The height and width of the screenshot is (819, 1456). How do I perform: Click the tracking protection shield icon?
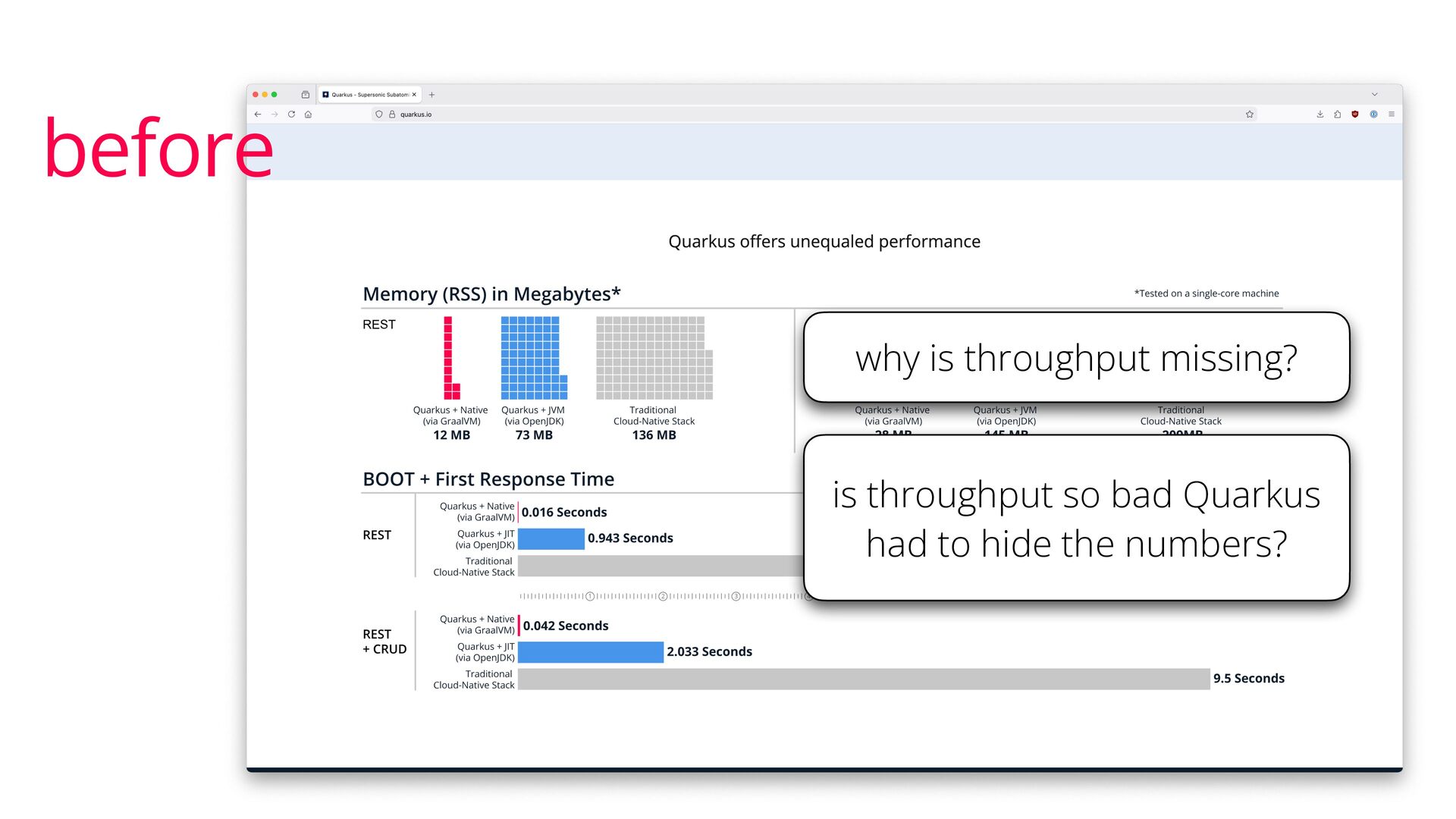pyautogui.click(x=379, y=115)
